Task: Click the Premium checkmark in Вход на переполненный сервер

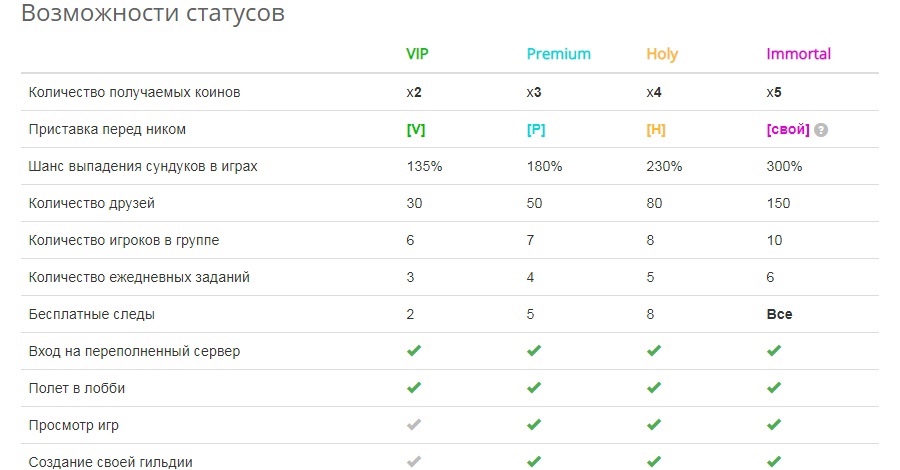Action: pyautogui.click(x=534, y=350)
